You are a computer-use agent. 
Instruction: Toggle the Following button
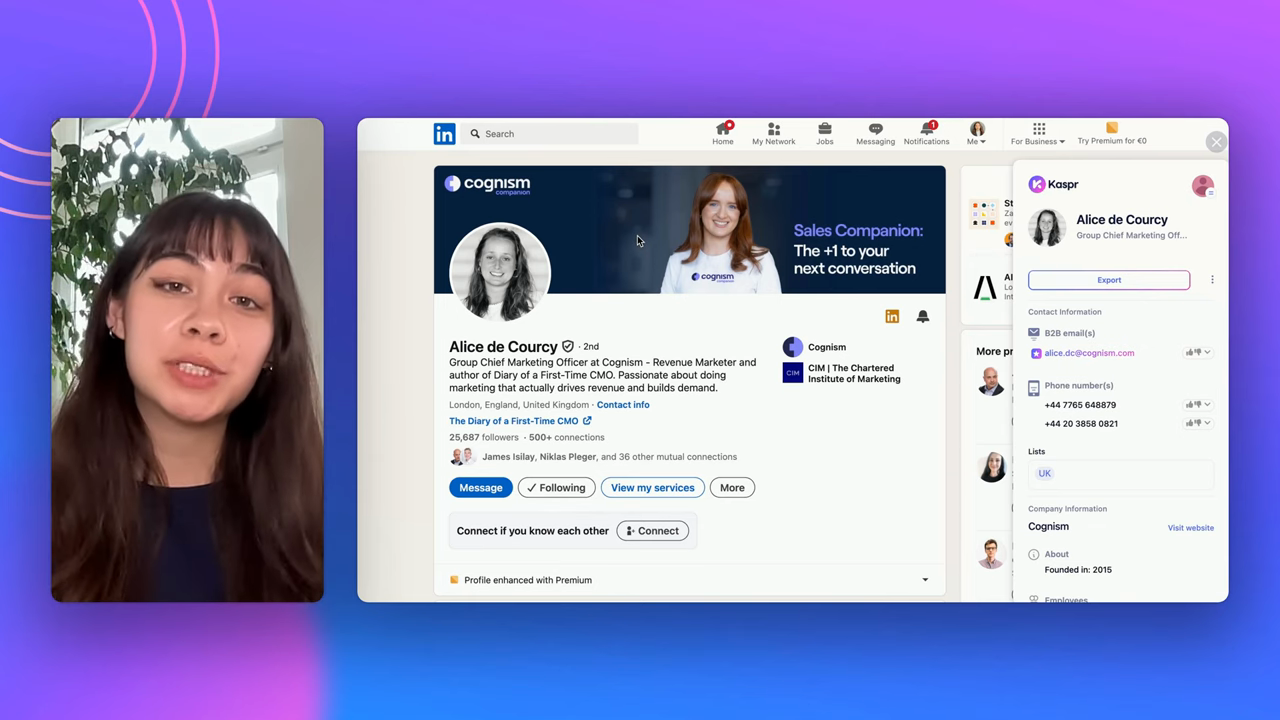(557, 488)
